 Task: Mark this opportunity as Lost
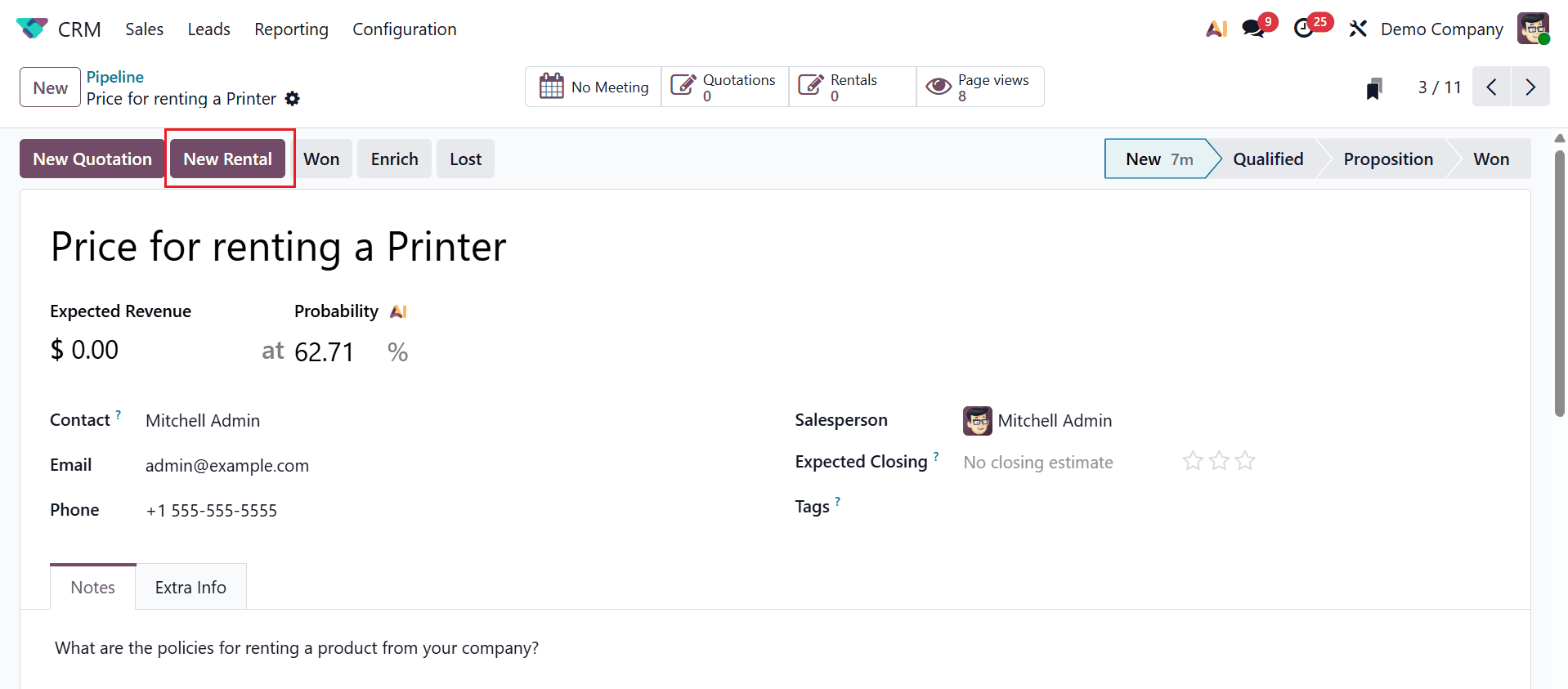[465, 159]
